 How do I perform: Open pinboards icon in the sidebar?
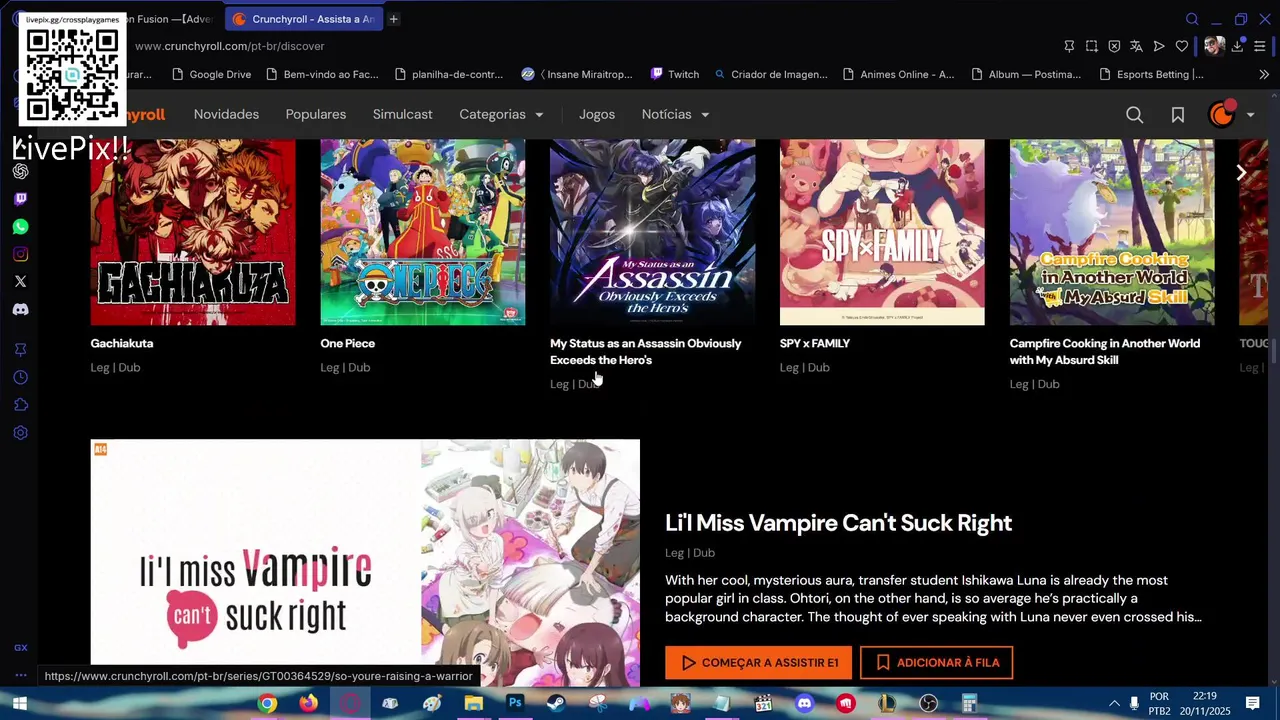[20, 349]
